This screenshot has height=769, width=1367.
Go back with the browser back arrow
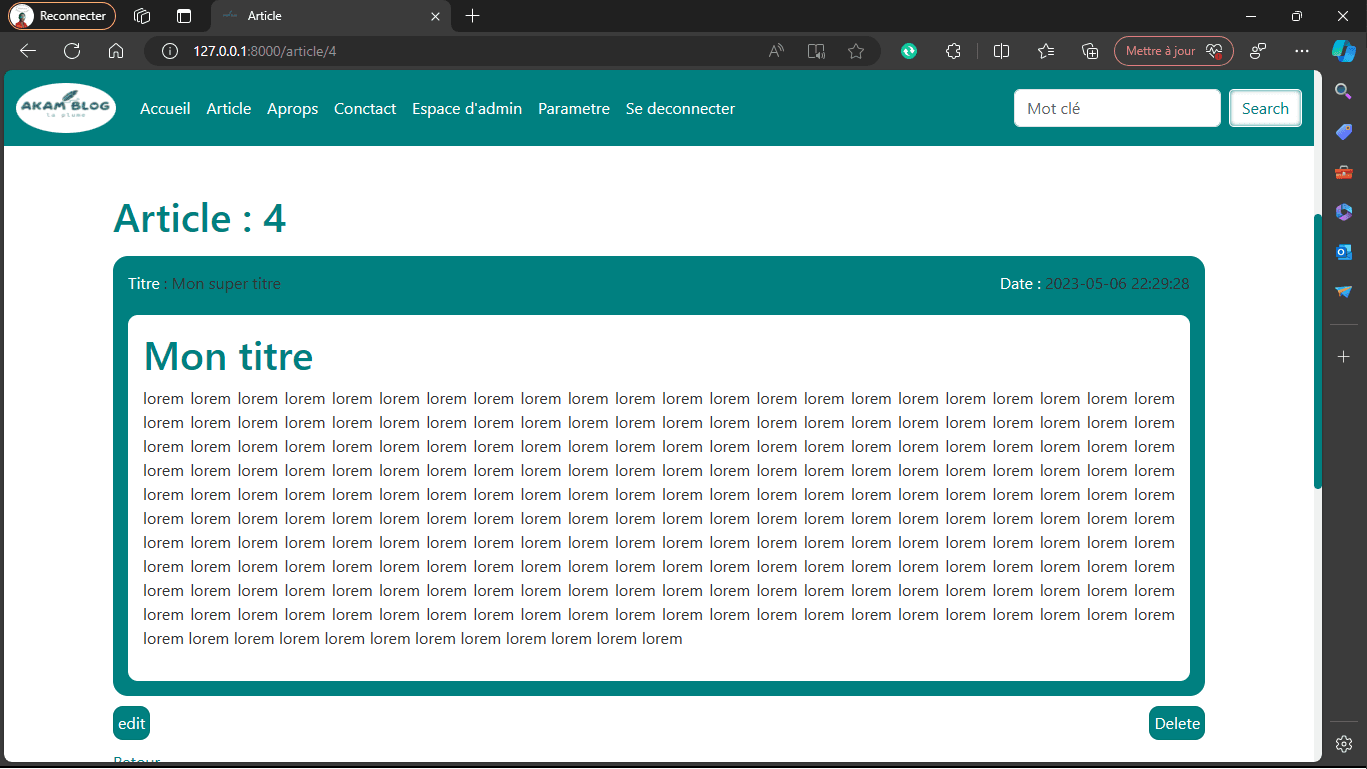point(28,51)
